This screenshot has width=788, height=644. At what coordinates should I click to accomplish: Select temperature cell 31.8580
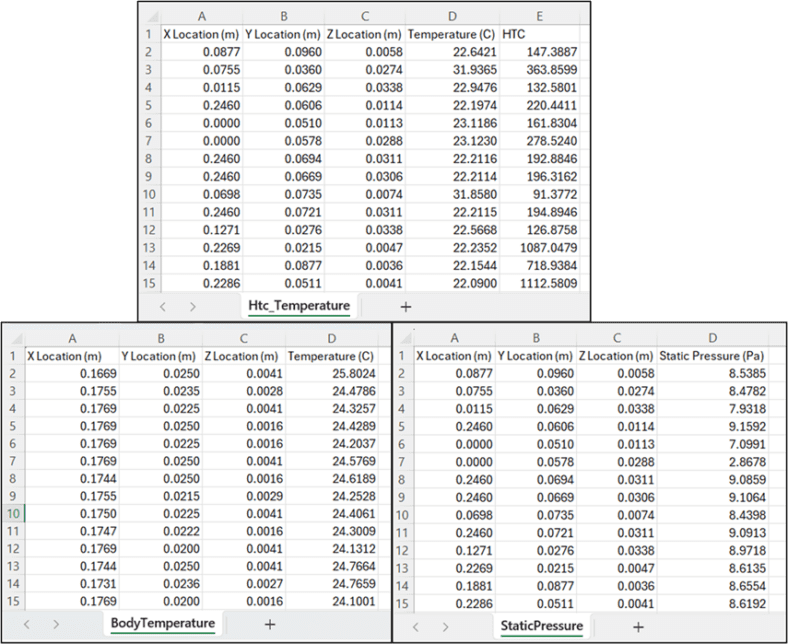[x=452, y=194]
